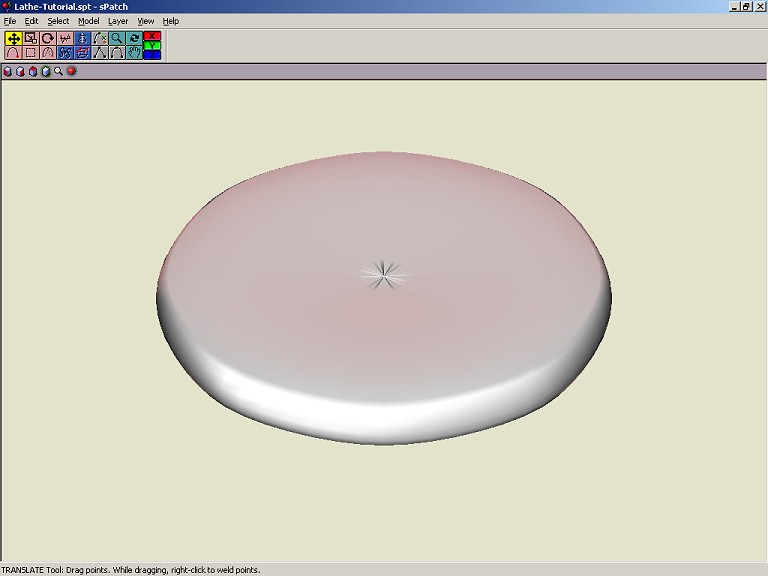
Task: Select the Scale tool icon
Action: click(x=31, y=38)
